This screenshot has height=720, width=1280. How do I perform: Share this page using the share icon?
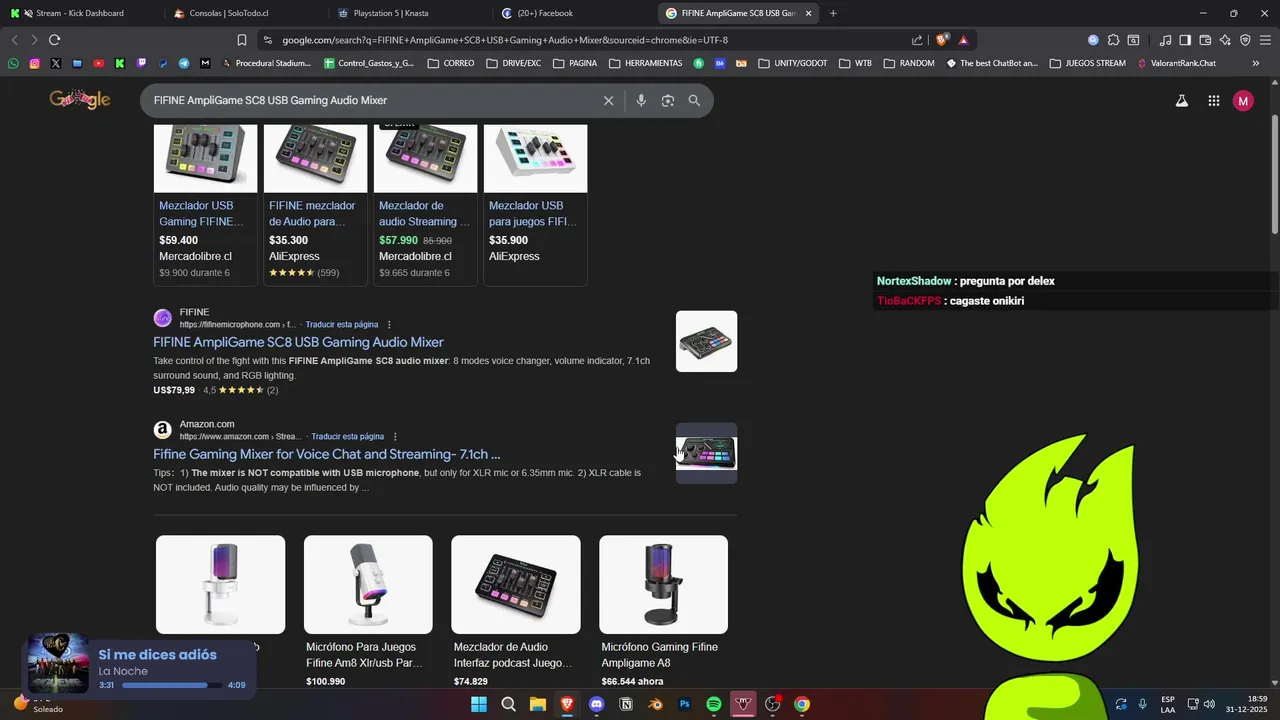pos(917,40)
